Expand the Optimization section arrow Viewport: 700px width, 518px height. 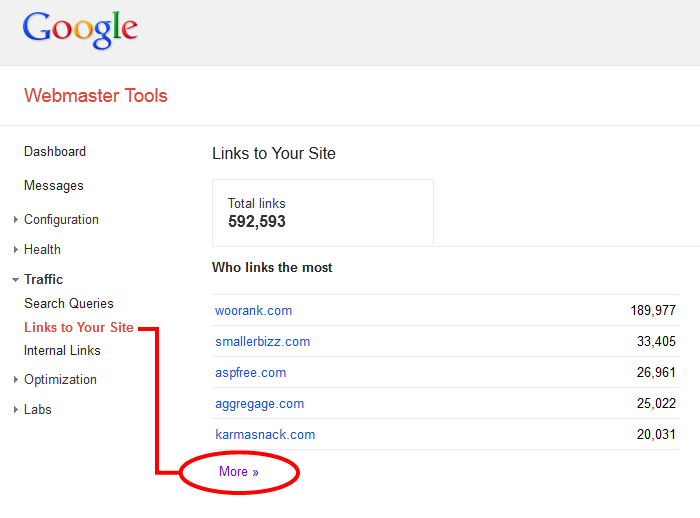tap(16, 379)
